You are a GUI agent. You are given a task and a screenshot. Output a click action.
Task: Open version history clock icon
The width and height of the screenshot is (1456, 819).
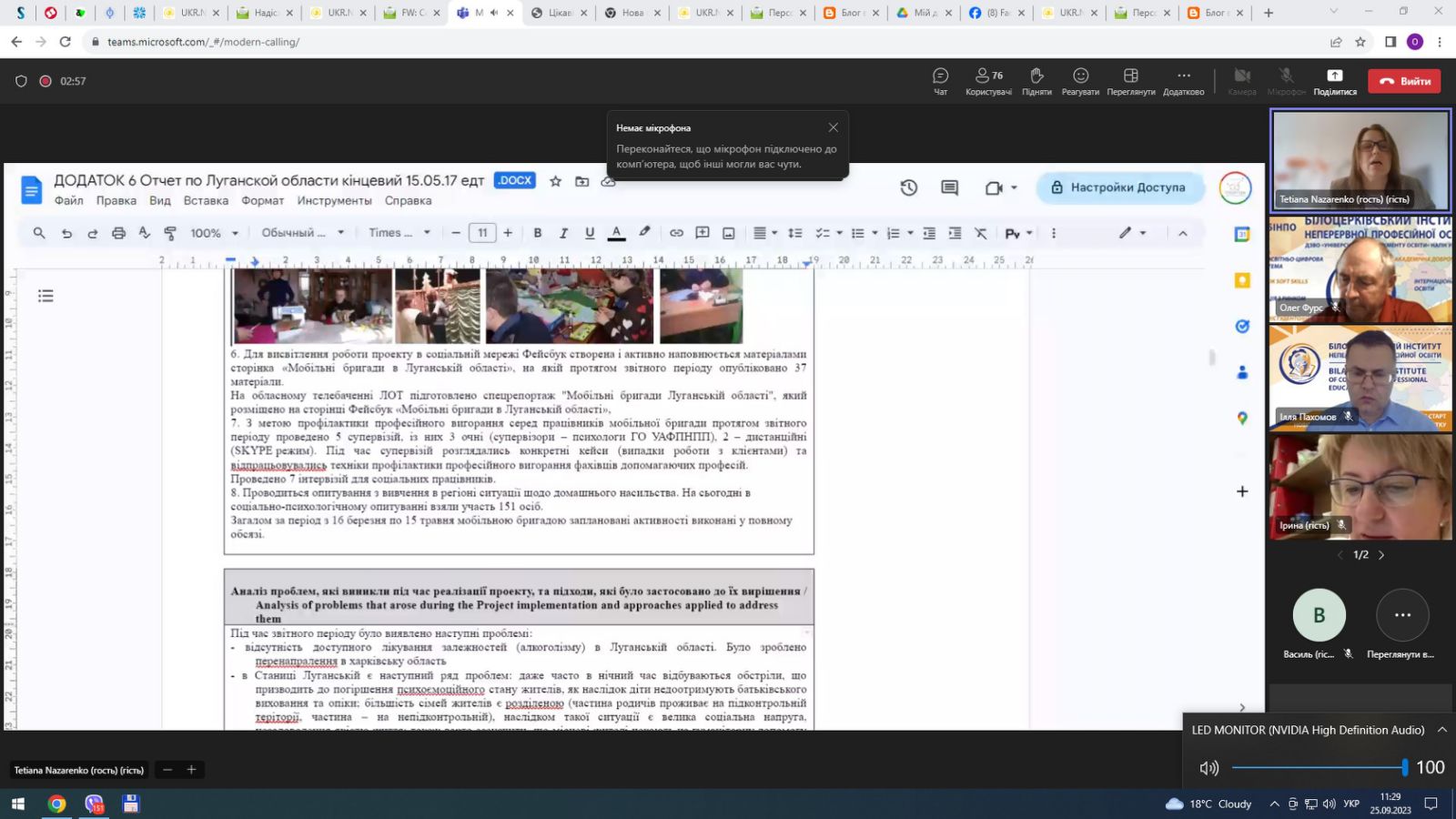[x=908, y=187]
